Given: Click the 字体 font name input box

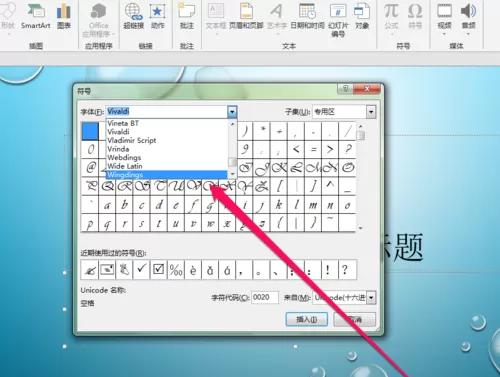Looking at the screenshot, I should coord(167,112).
